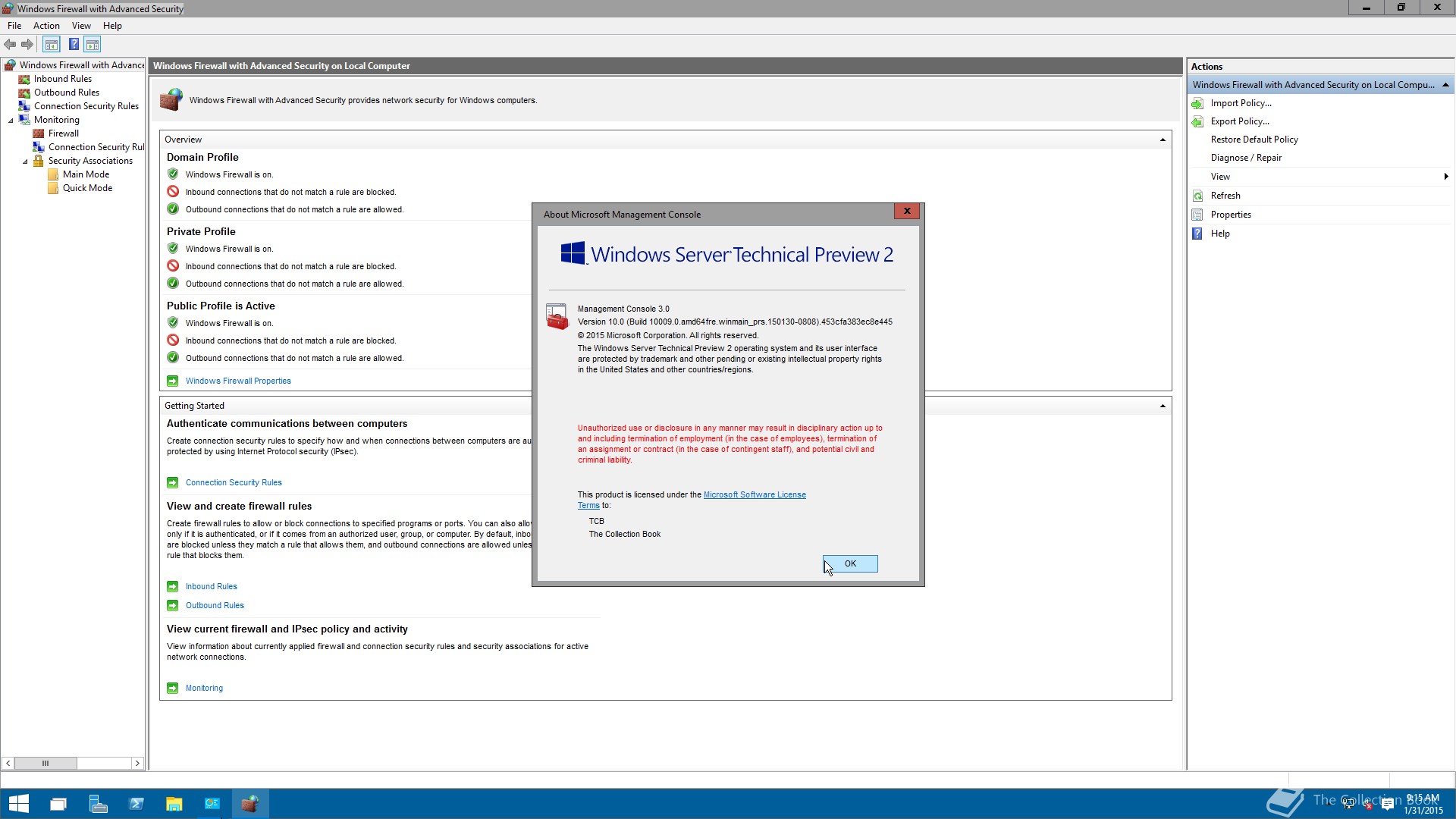Click the Import Policy green icon
Screen dimensions: 1456x819
pos(1197,103)
